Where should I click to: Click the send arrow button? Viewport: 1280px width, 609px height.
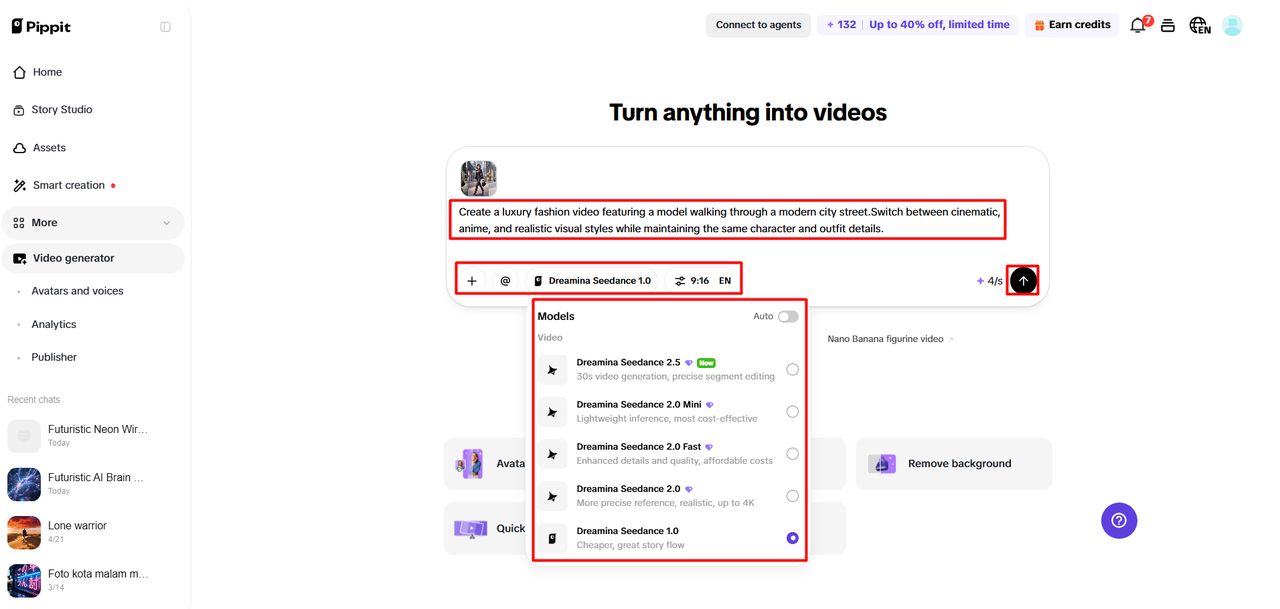pyautogui.click(x=1023, y=281)
